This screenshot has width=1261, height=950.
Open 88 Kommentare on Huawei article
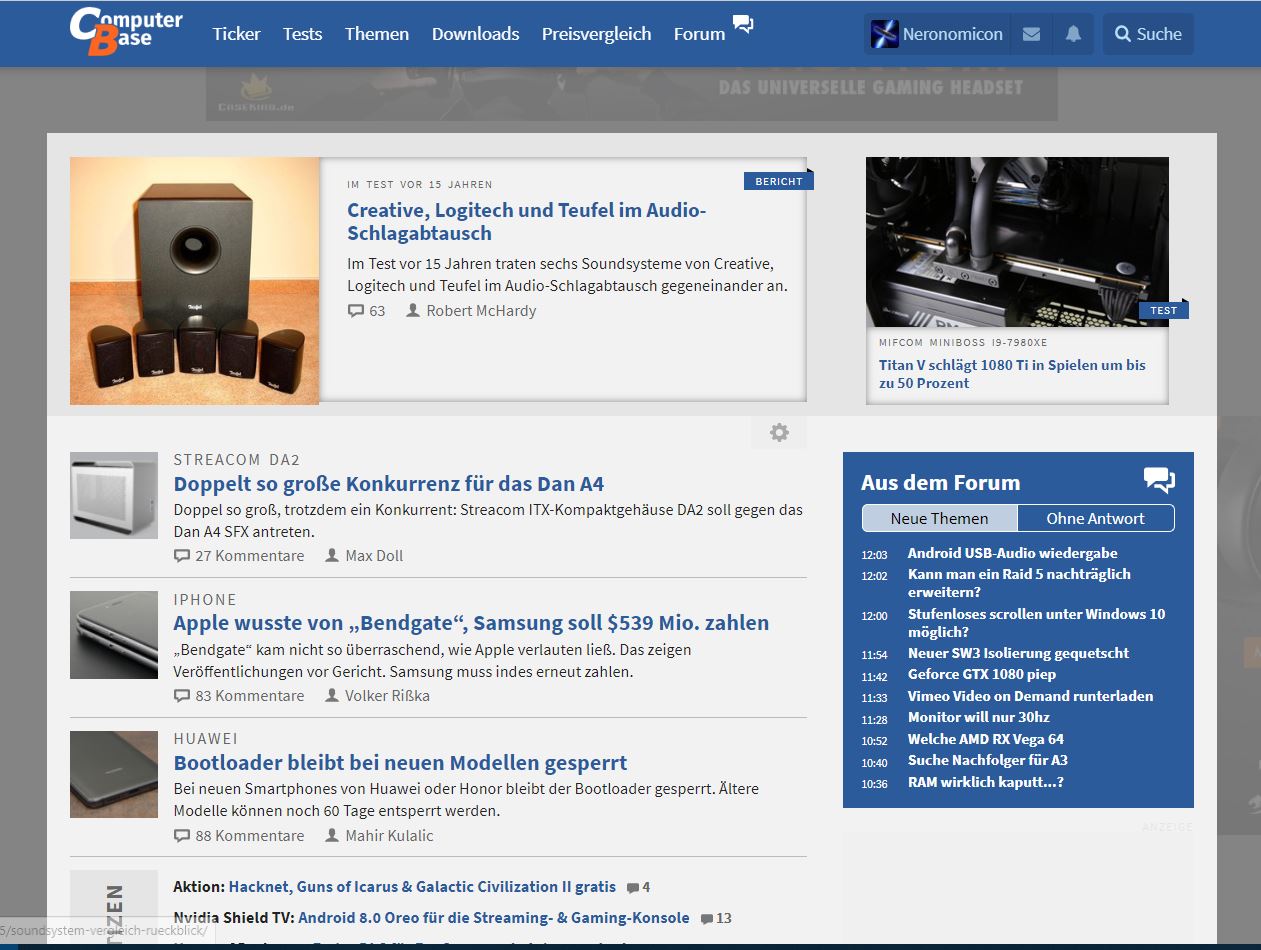pyautogui.click(x=239, y=836)
